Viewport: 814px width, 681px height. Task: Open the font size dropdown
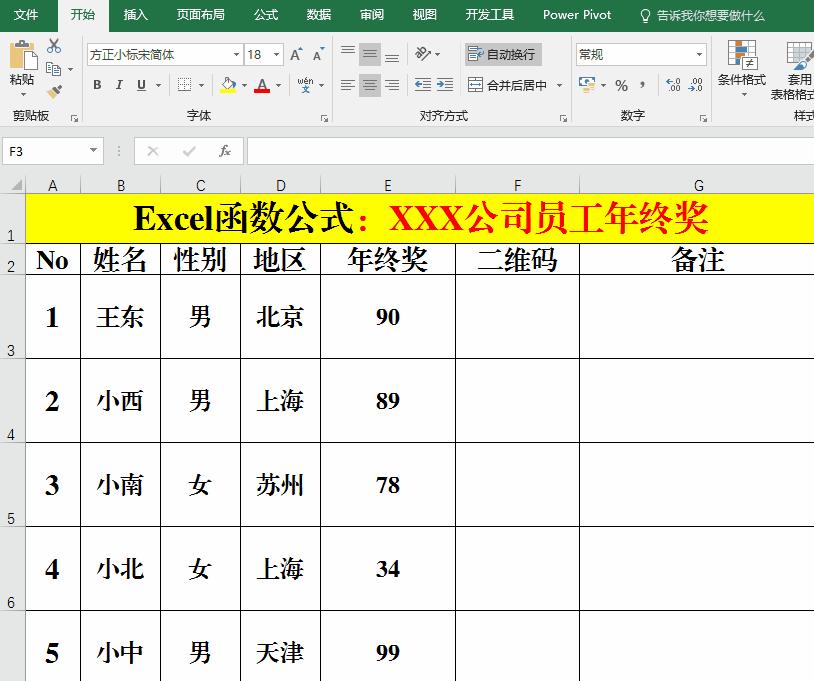(x=277, y=55)
